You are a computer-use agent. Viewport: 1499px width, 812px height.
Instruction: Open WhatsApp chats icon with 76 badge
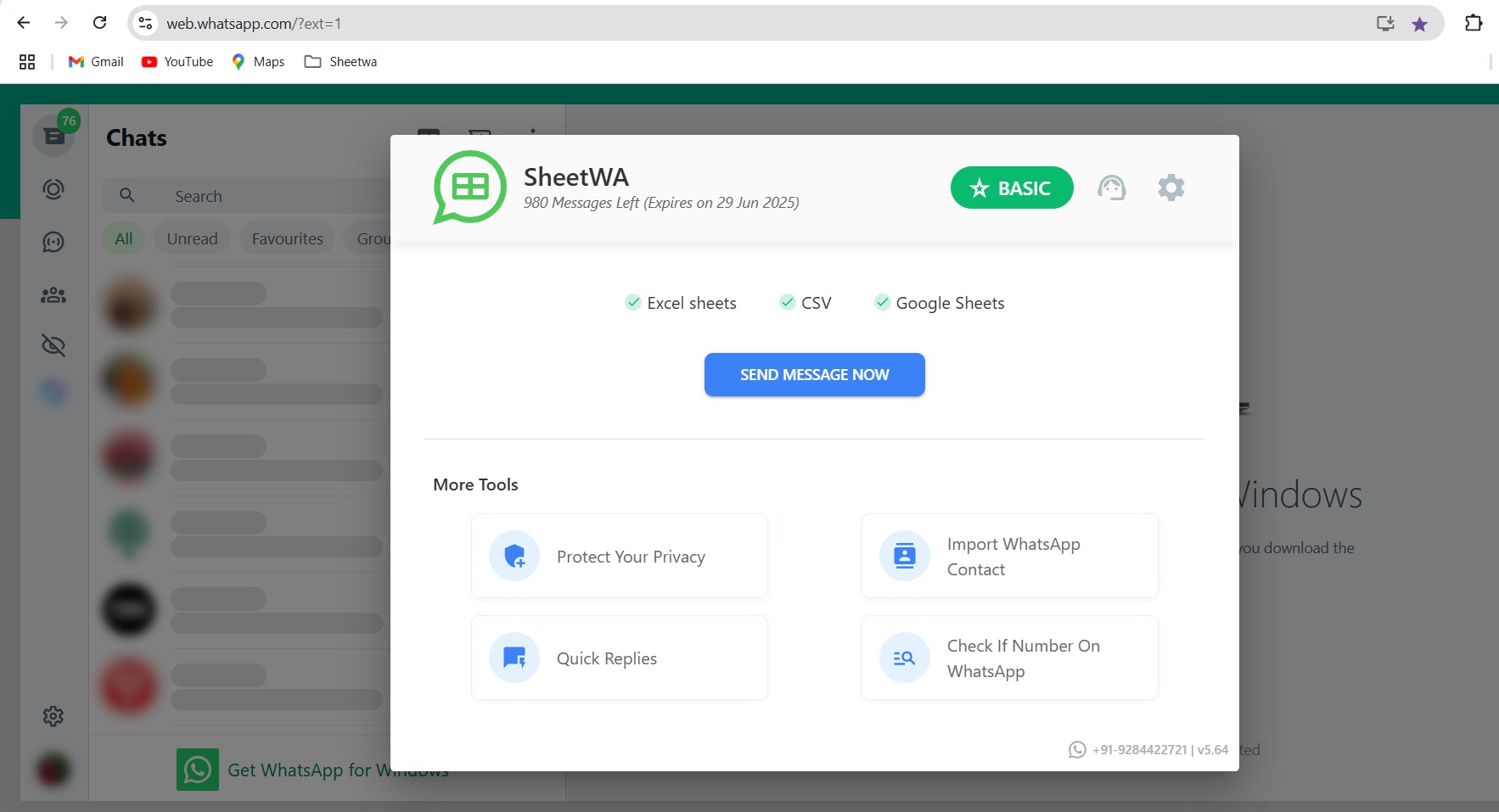[x=54, y=135]
